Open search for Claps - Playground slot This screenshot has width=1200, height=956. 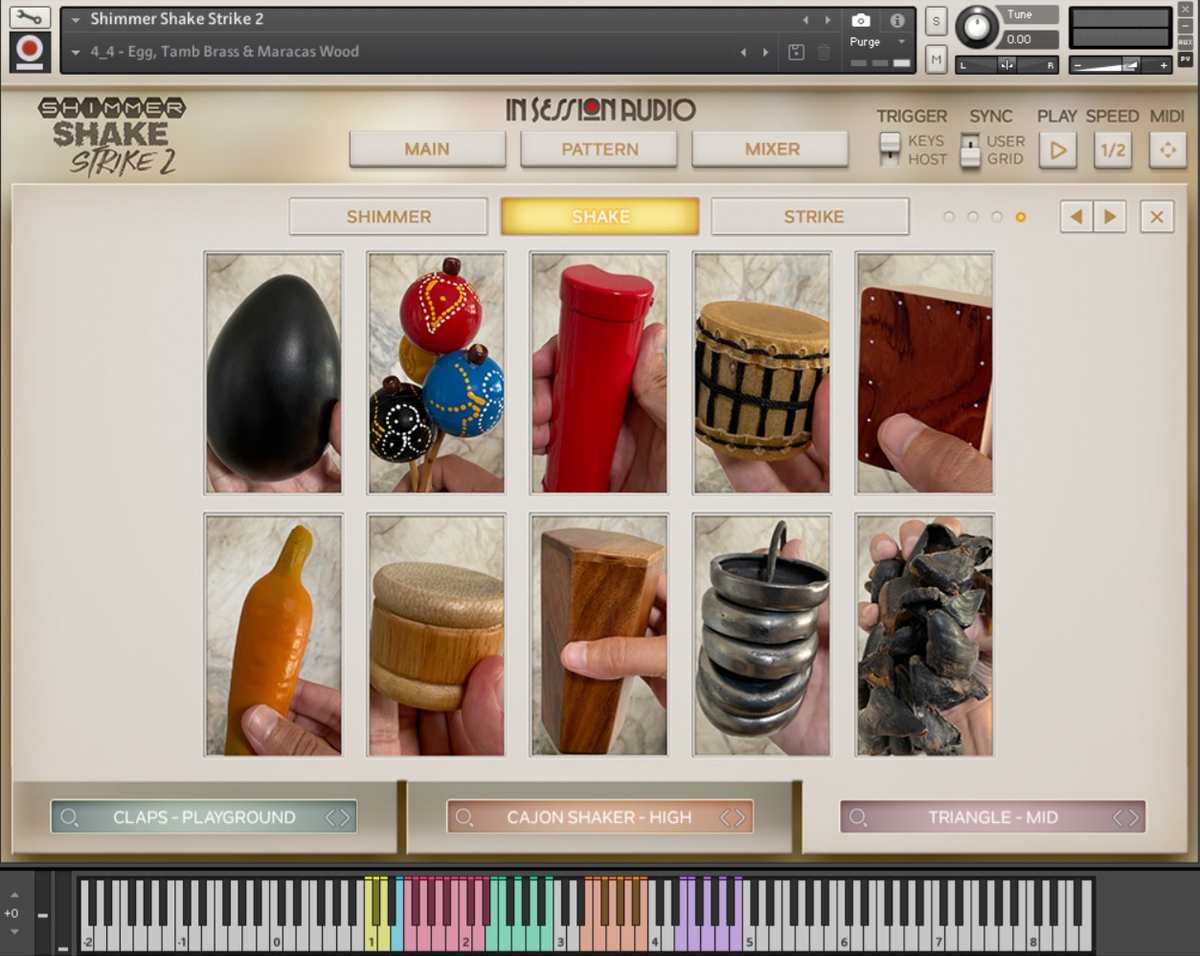click(69, 817)
